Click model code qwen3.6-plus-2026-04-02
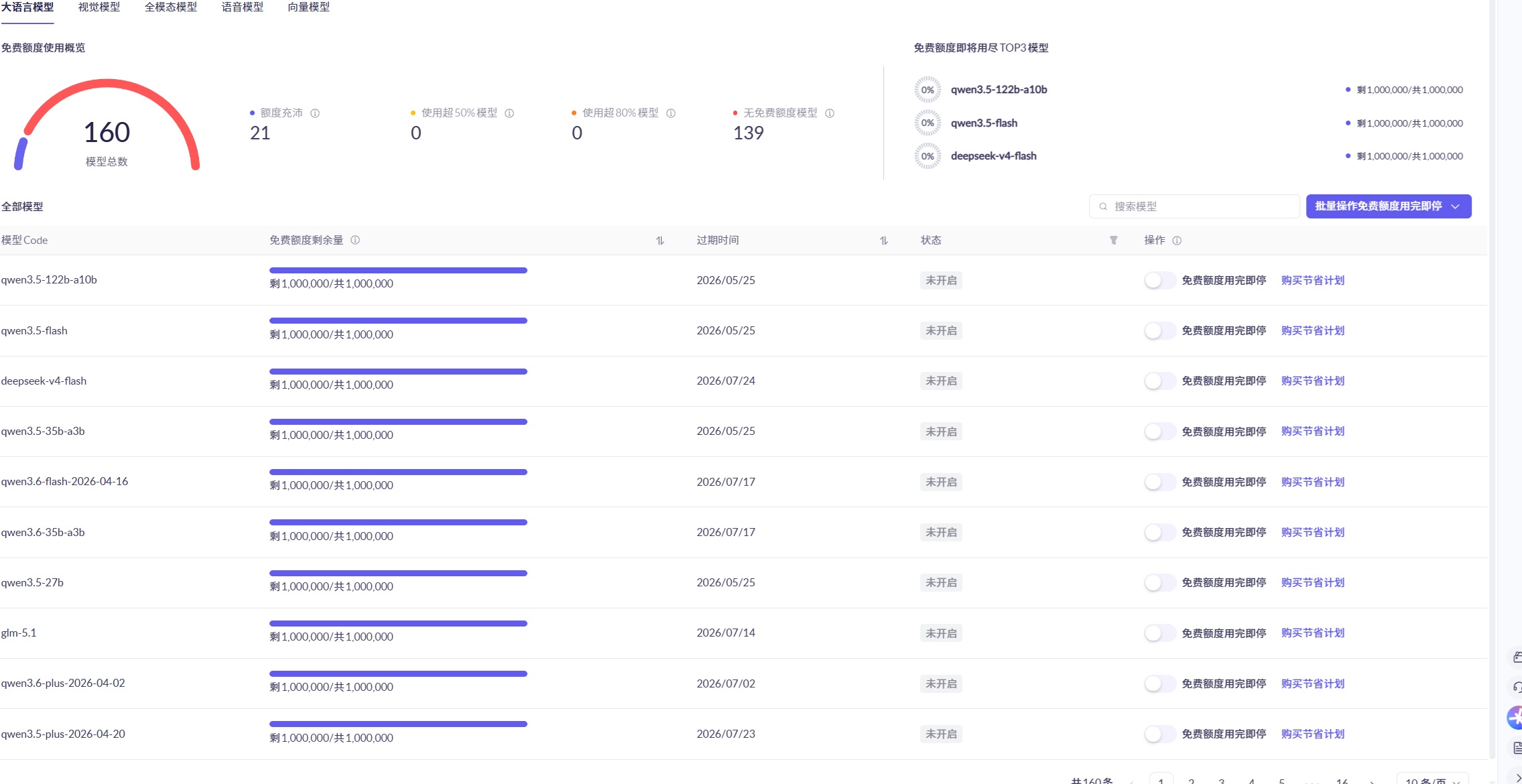 [63, 683]
